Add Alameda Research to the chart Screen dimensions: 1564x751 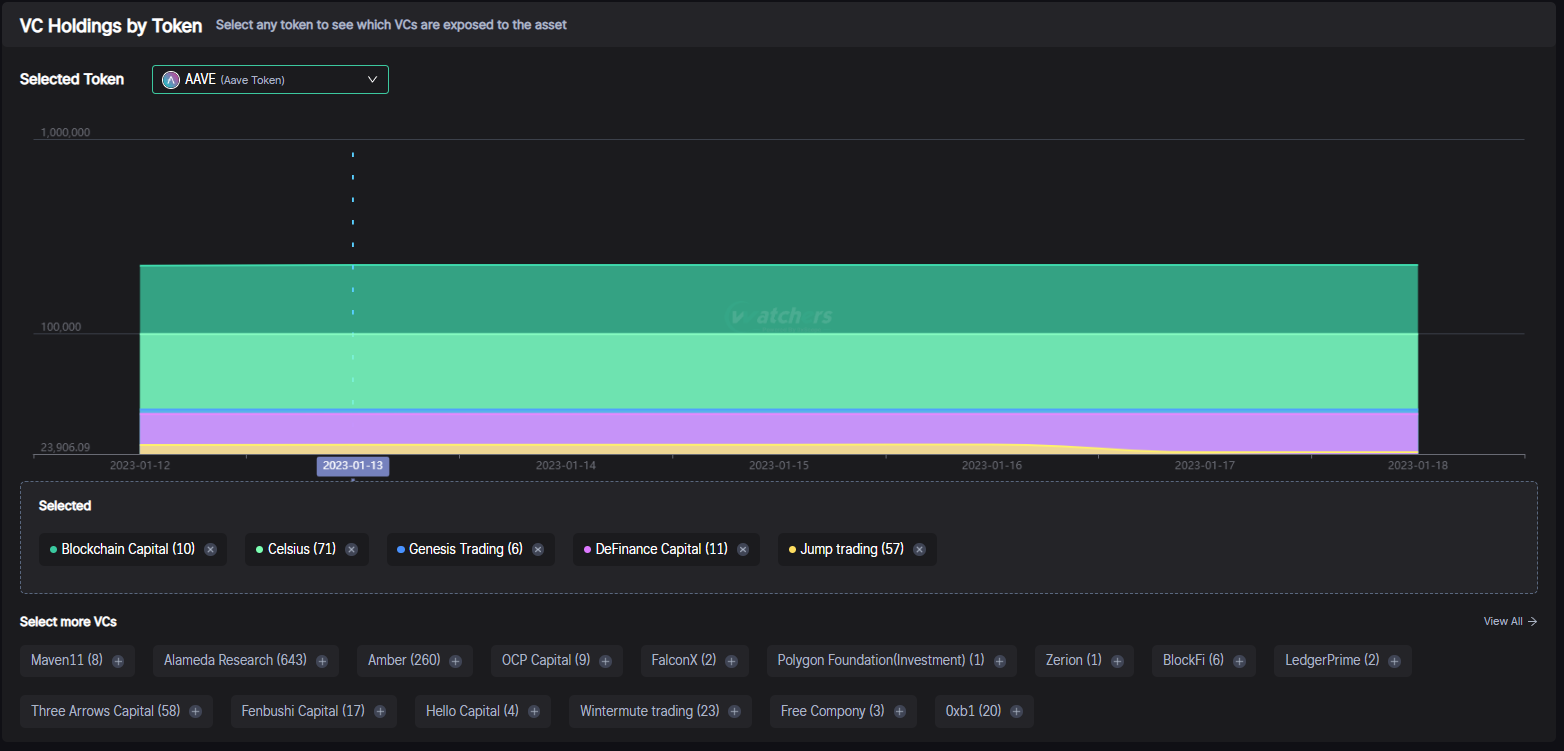(322, 661)
